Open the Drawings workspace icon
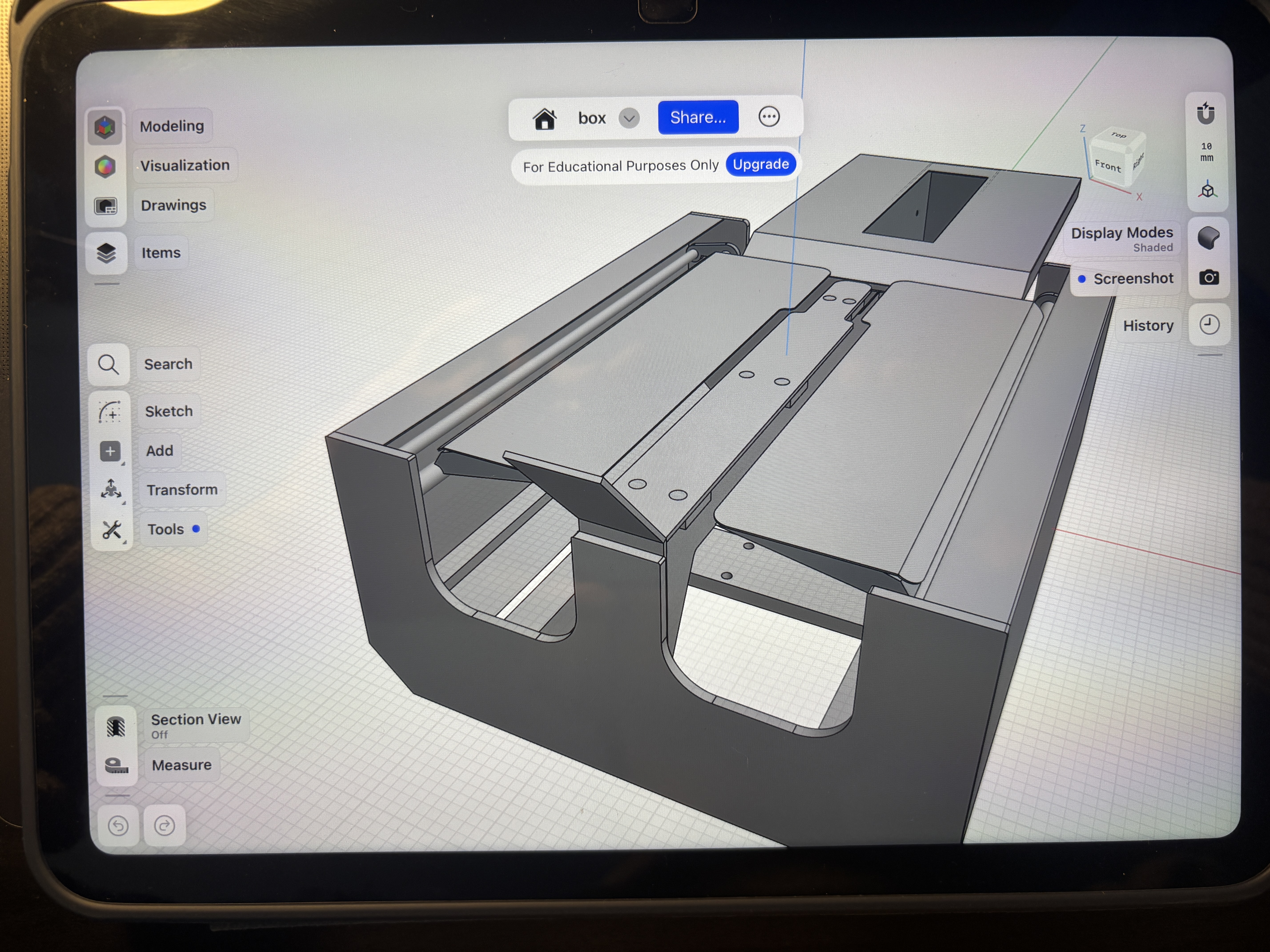 coord(106,206)
